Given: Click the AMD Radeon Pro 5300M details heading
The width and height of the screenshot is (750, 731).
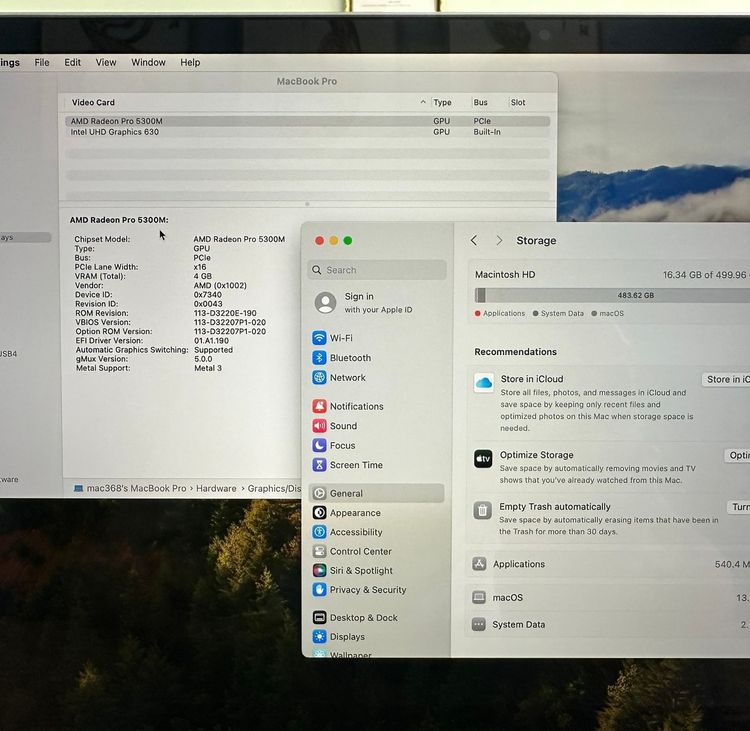Looking at the screenshot, I should pos(119,220).
